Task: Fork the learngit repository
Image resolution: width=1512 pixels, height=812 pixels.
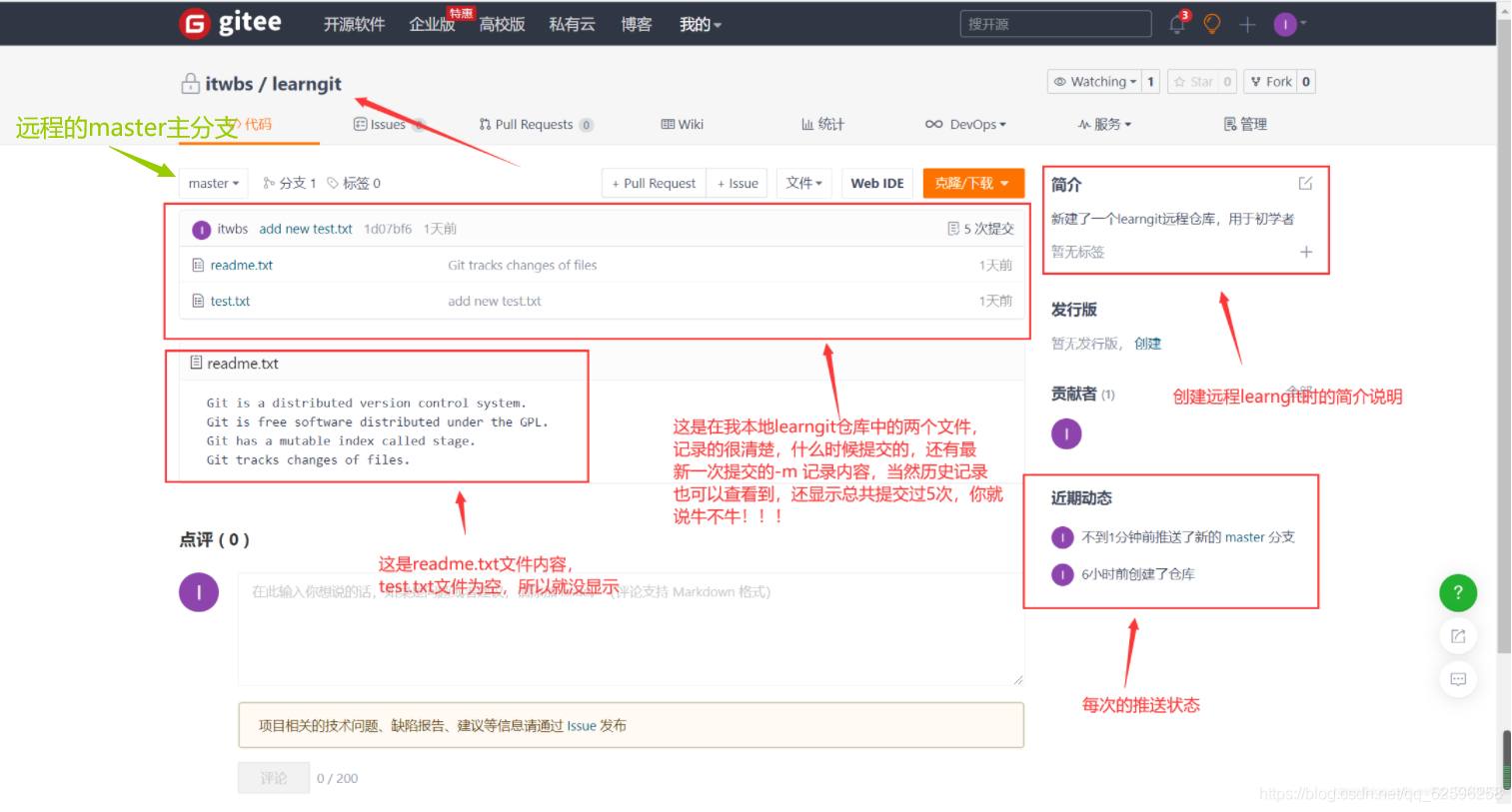Action: 1271,82
